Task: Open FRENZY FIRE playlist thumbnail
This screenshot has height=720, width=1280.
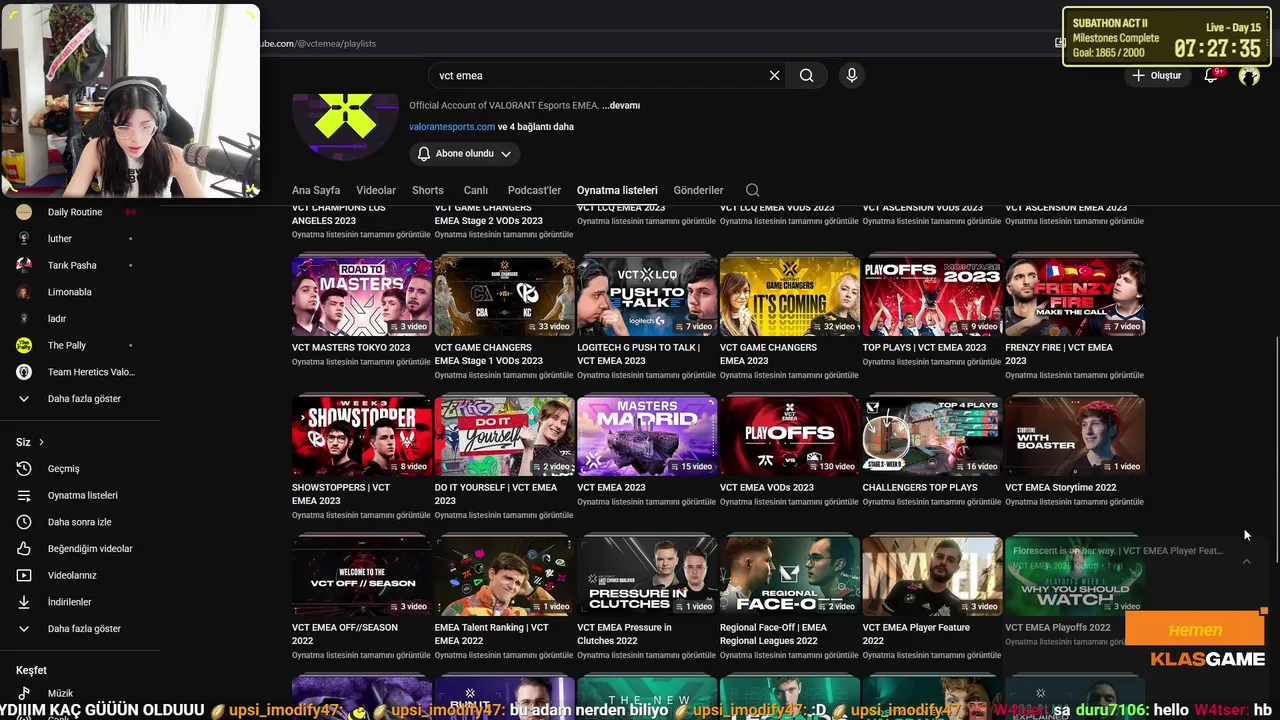Action: (x=1075, y=296)
